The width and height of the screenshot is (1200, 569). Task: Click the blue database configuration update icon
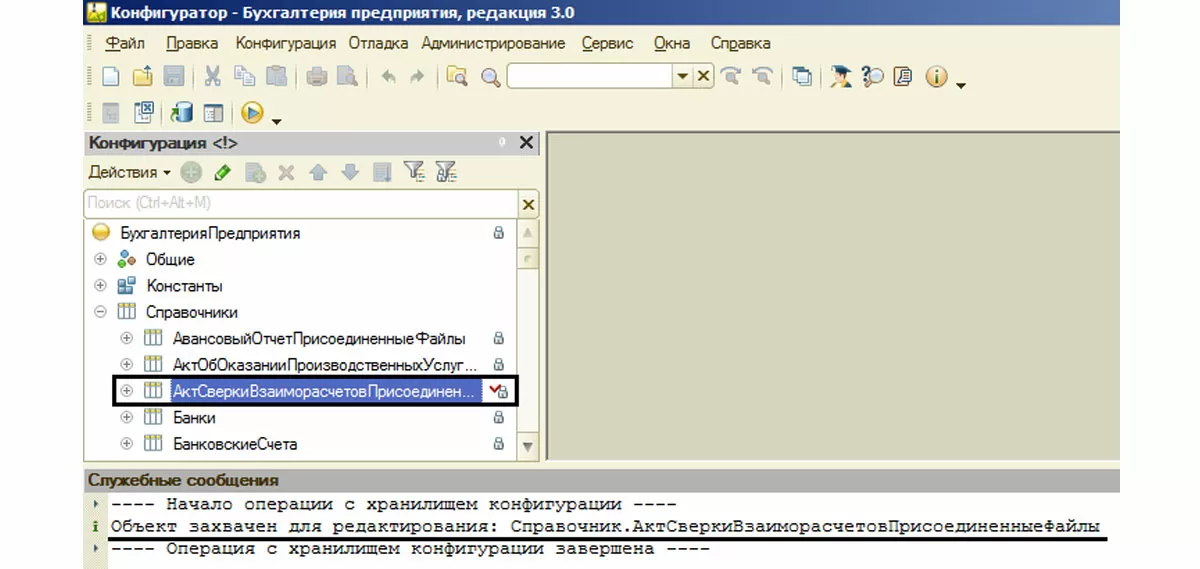182,113
